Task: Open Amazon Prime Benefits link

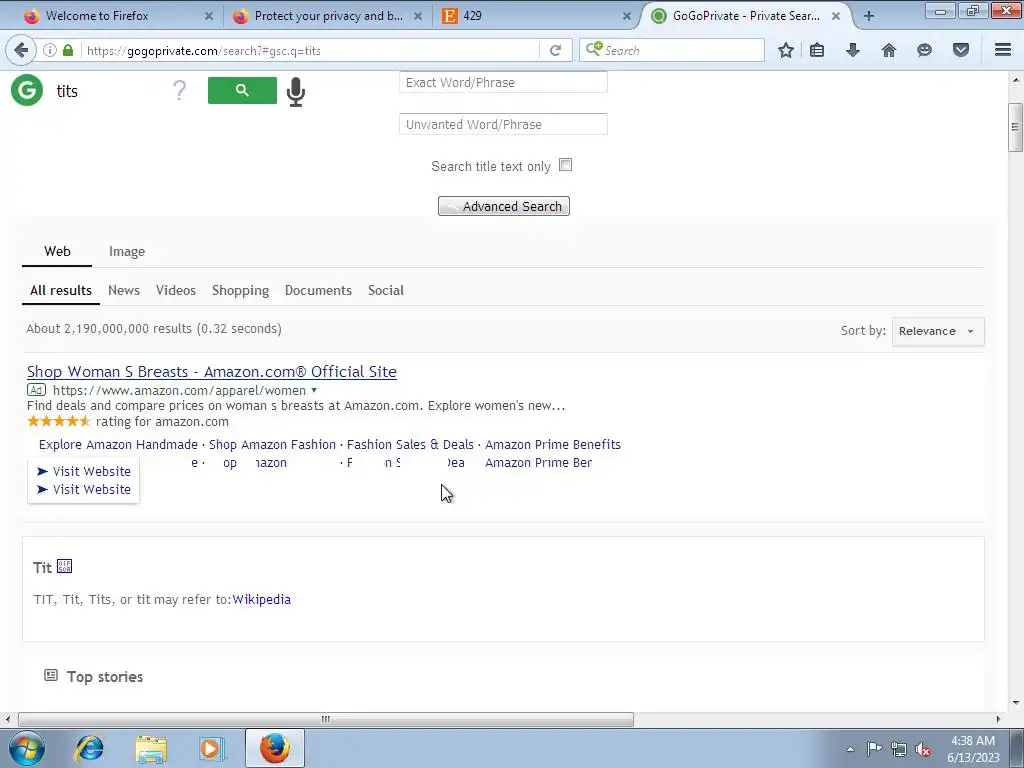Action: click(x=552, y=445)
